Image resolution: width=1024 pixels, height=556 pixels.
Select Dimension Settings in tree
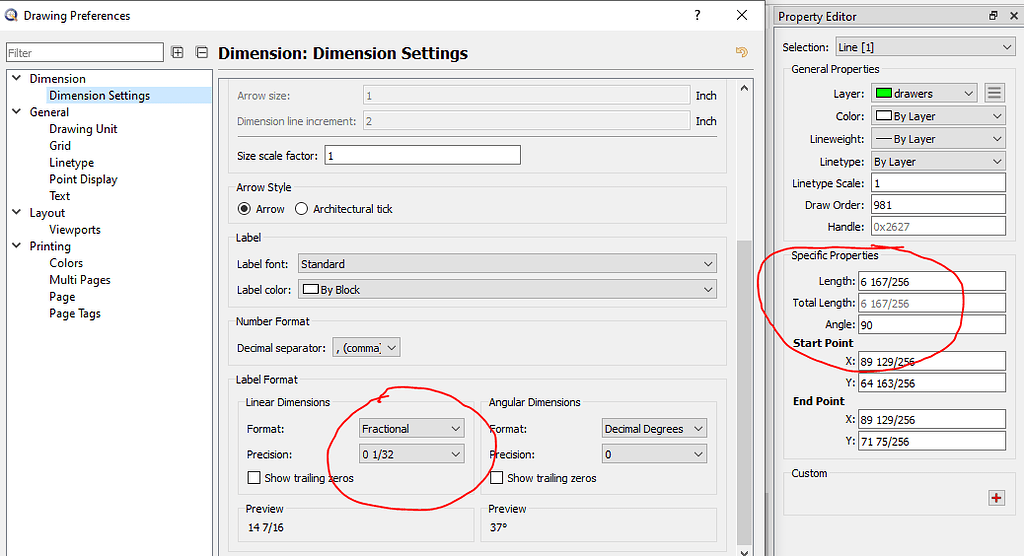99,95
